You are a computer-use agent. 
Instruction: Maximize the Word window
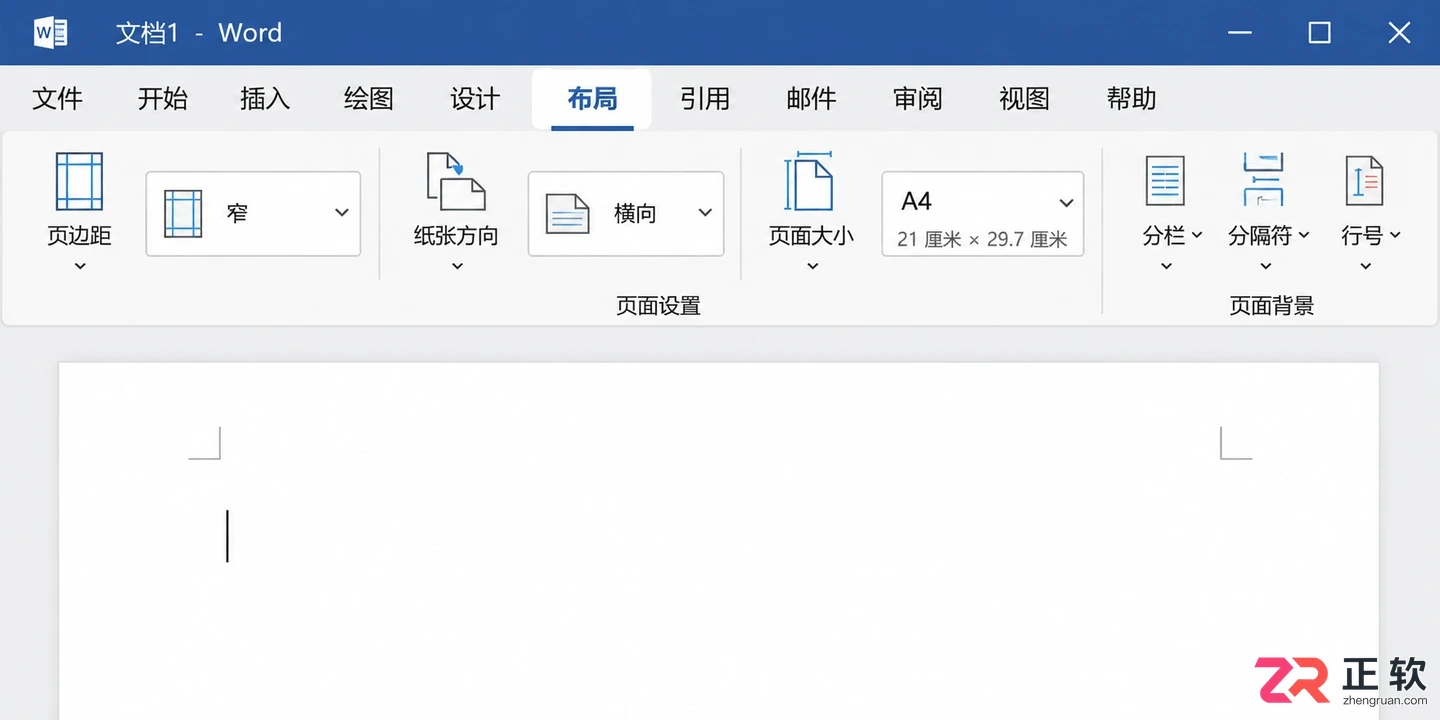(x=1320, y=33)
